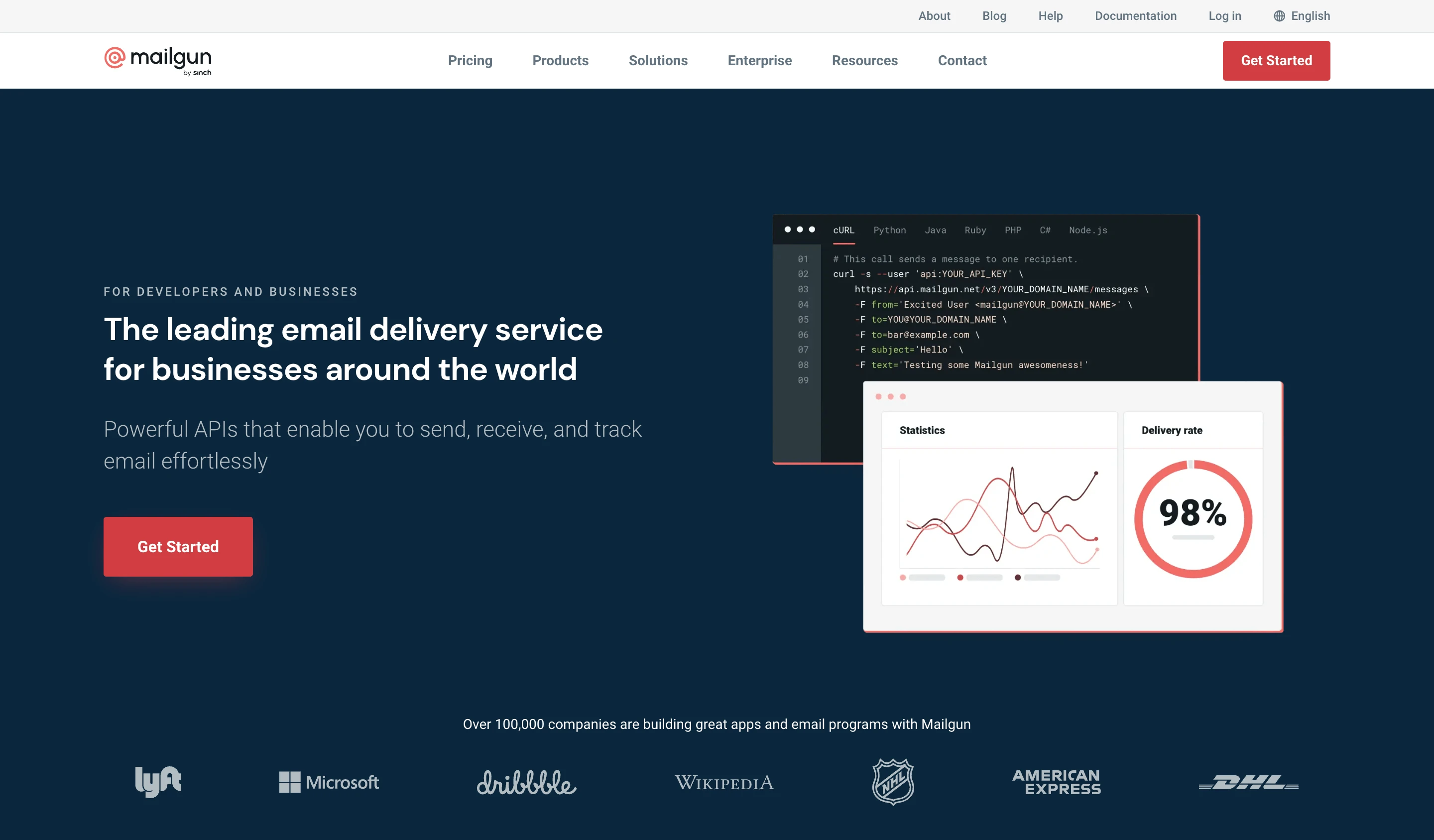Switch to the Python code tab
The width and height of the screenshot is (1434, 840).
click(x=889, y=230)
